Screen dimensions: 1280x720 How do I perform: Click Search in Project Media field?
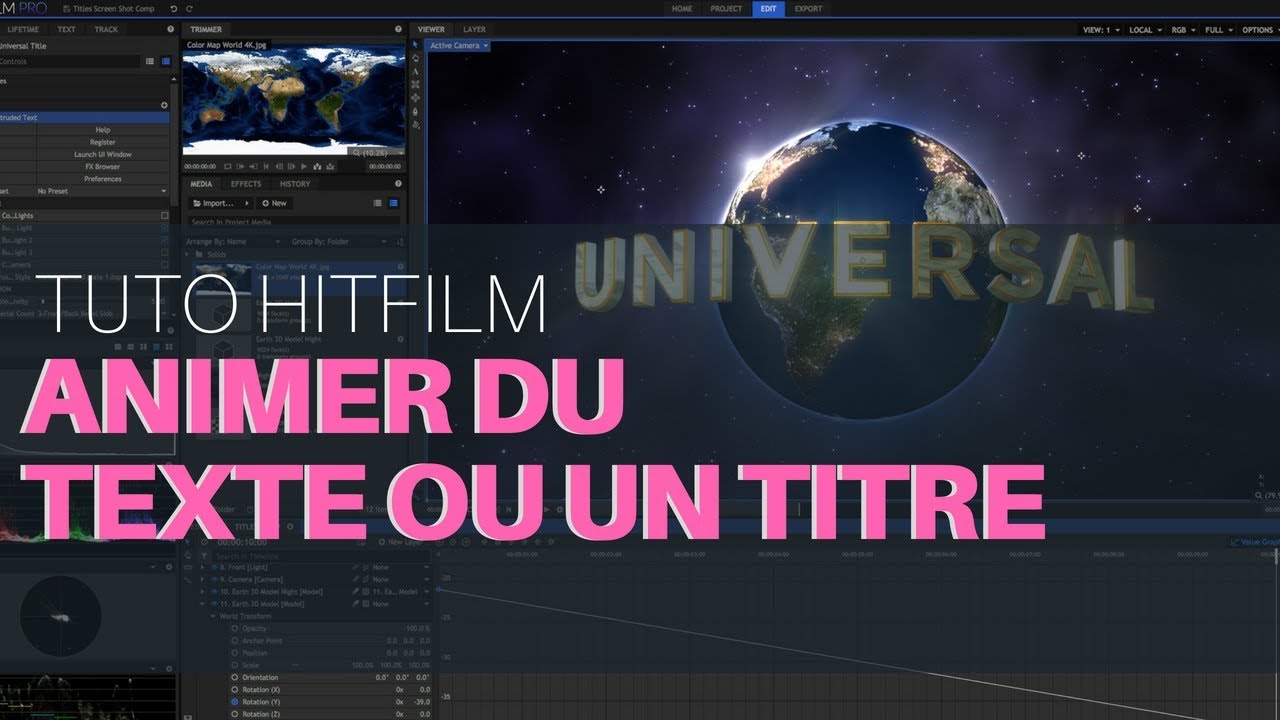coord(294,222)
